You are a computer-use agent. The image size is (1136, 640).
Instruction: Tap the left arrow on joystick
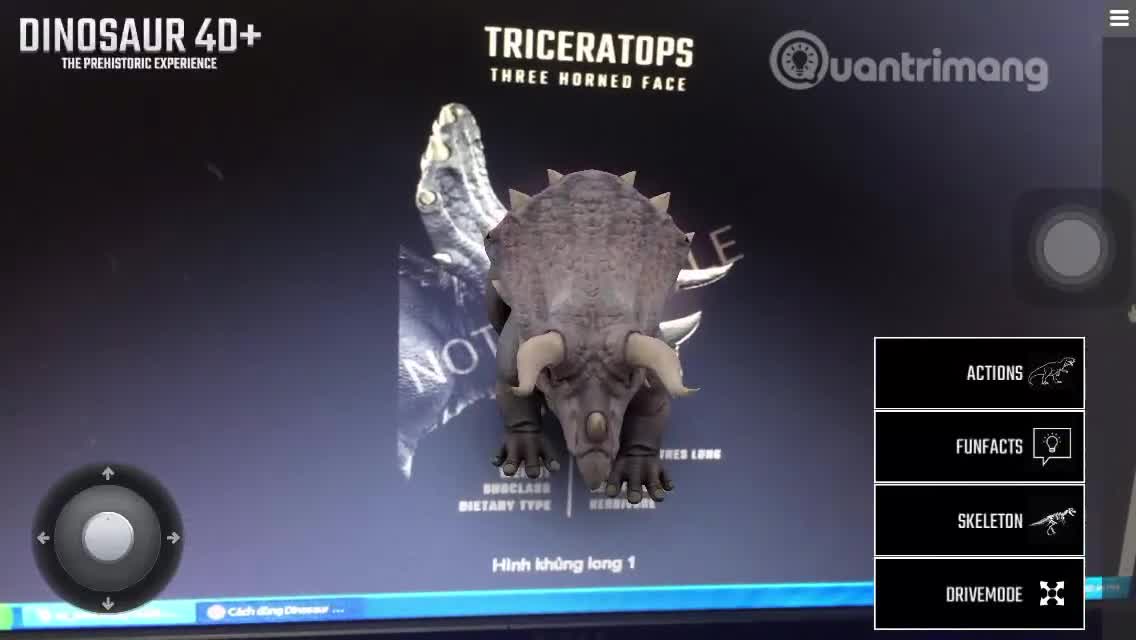43,538
